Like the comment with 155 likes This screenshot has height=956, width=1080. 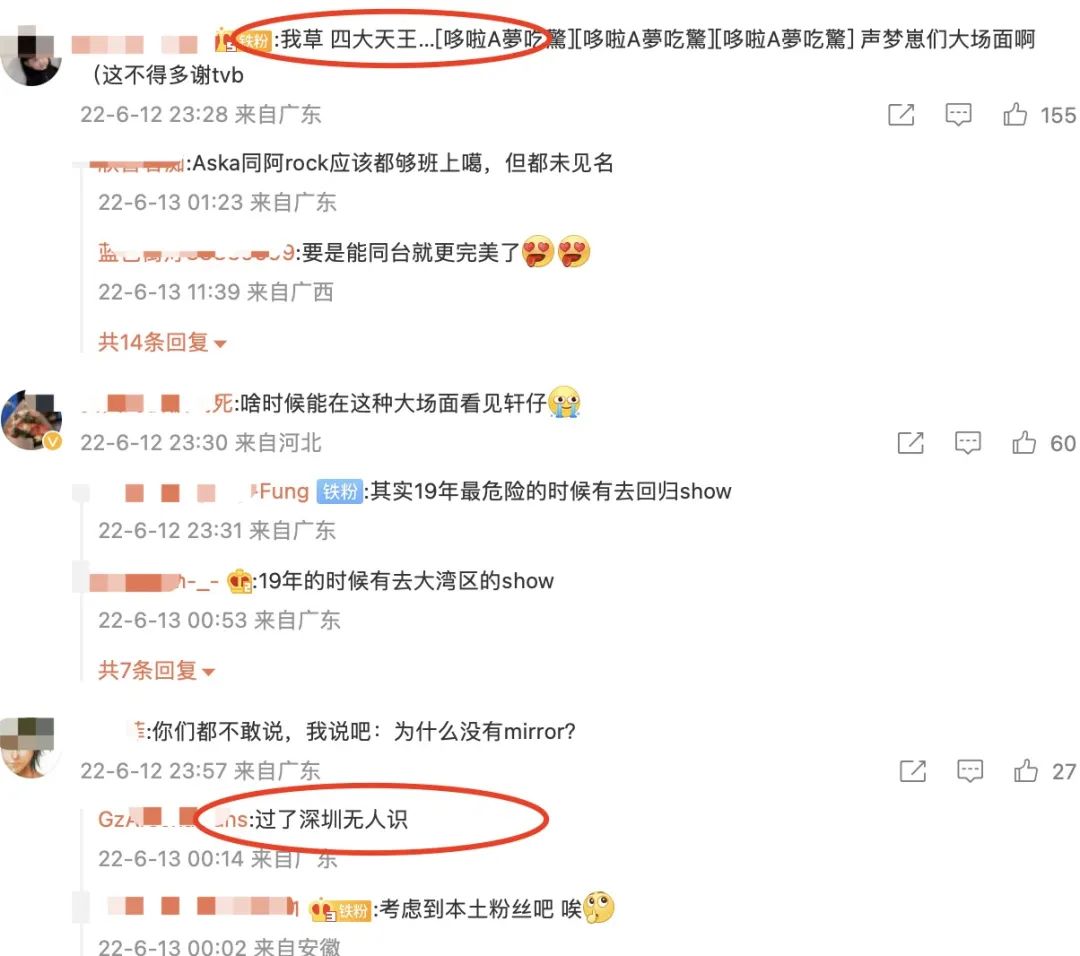click(x=1015, y=114)
